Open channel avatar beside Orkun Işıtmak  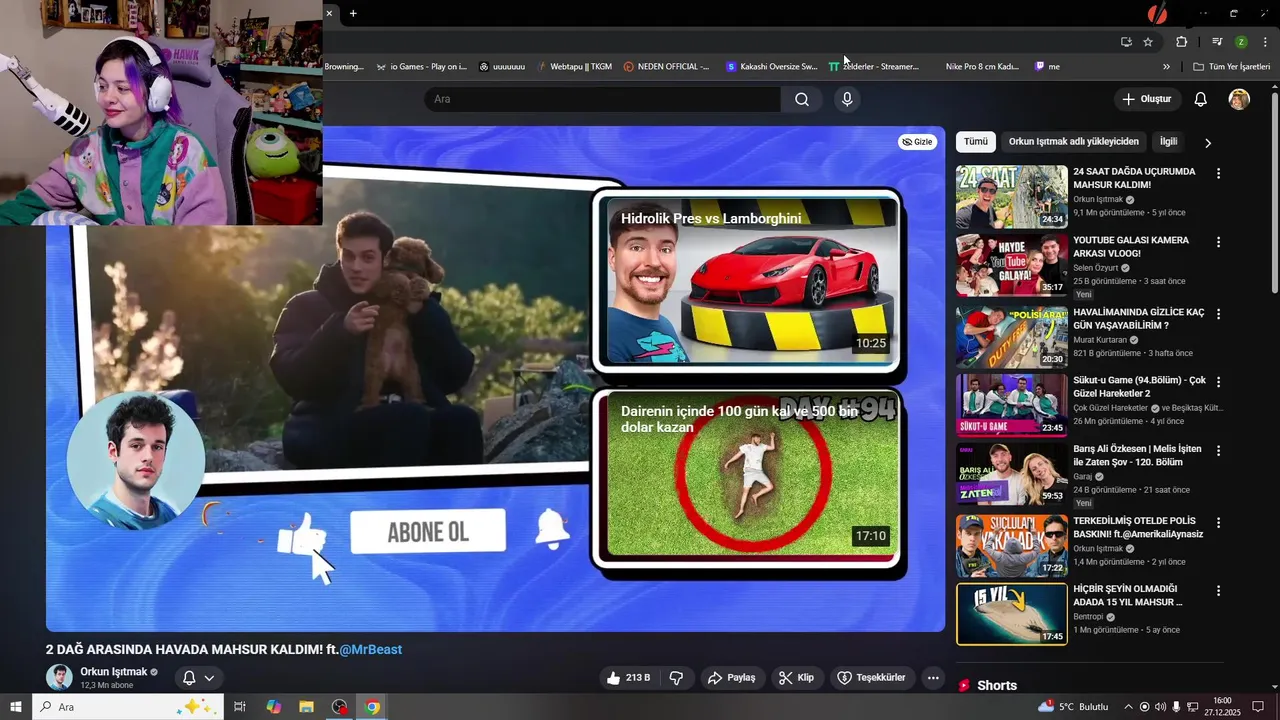(59, 677)
